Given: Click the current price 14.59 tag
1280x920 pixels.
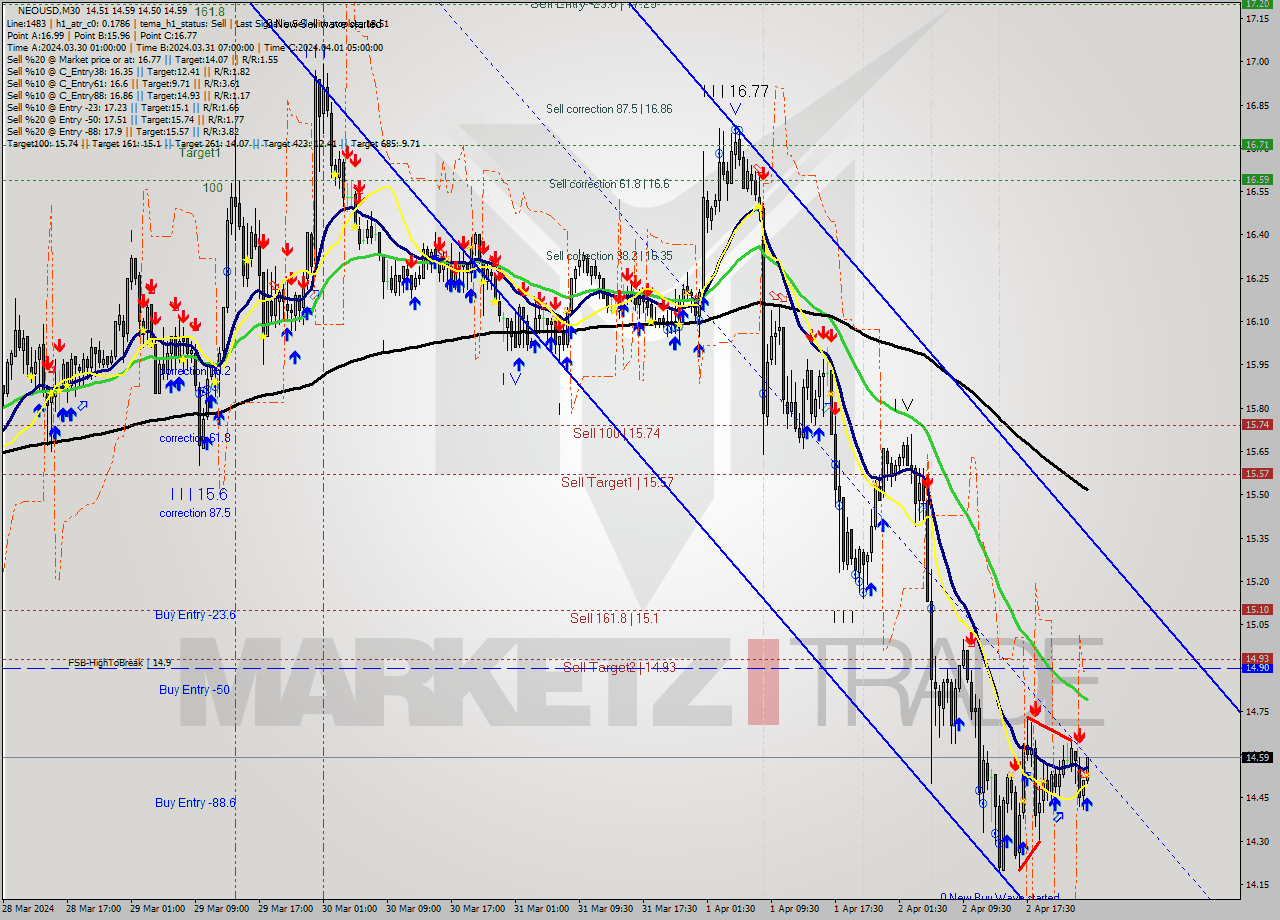Looking at the screenshot, I should pos(1257,757).
